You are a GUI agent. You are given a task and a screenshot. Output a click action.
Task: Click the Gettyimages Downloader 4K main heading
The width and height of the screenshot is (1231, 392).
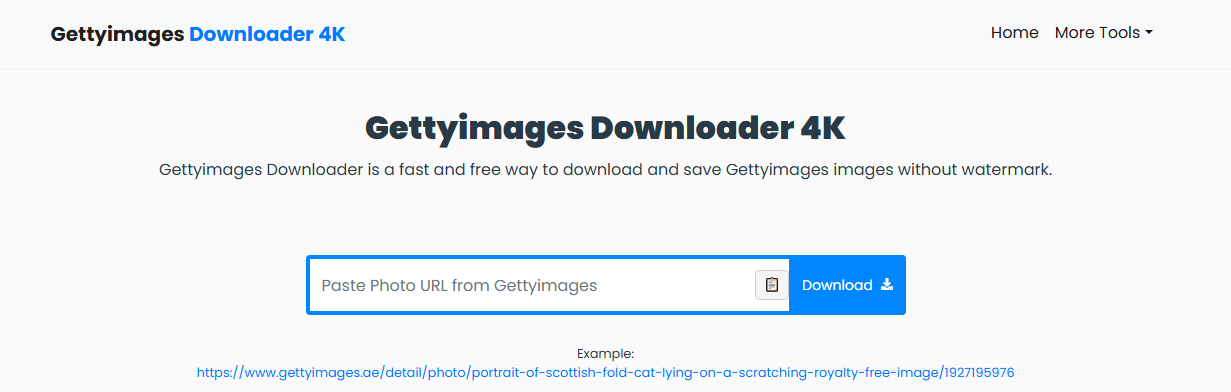pos(605,129)
